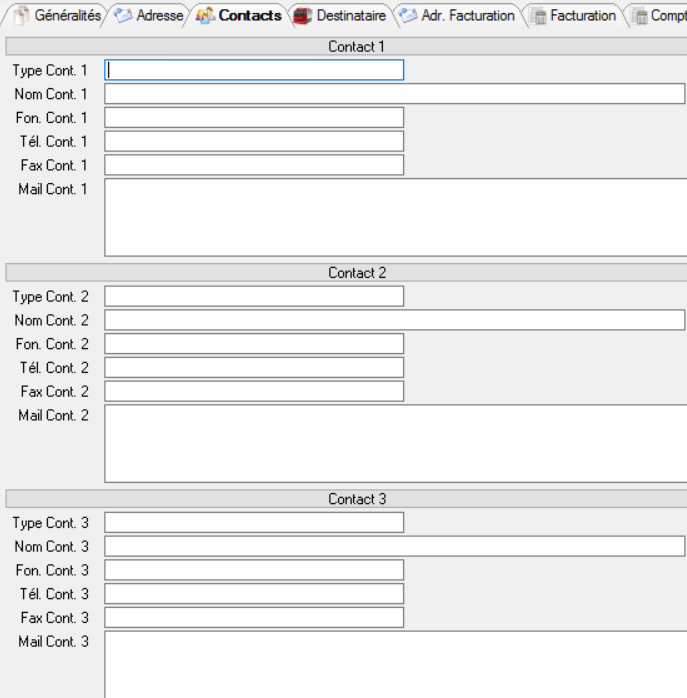The width and height of the screenshot is (687, 698).
Task: Open the Généralités tab
Action: point(67,16)
